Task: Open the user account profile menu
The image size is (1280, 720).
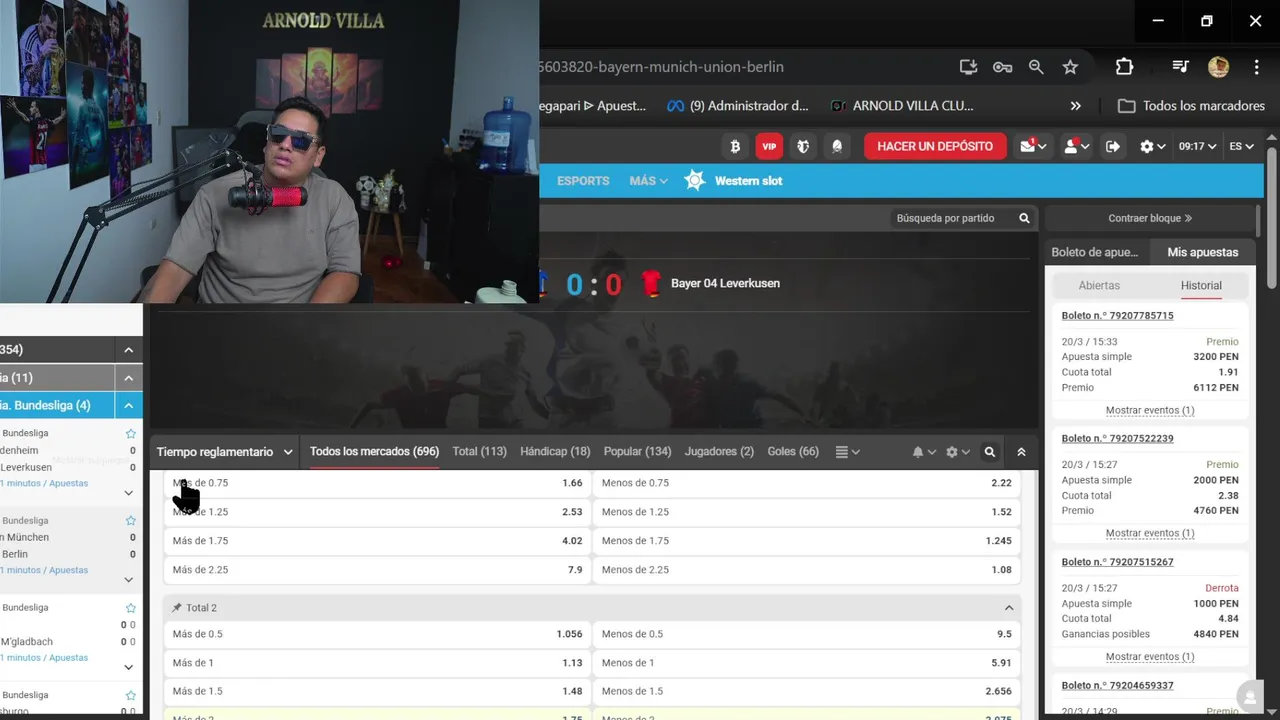Action: tap(1076, 146)
